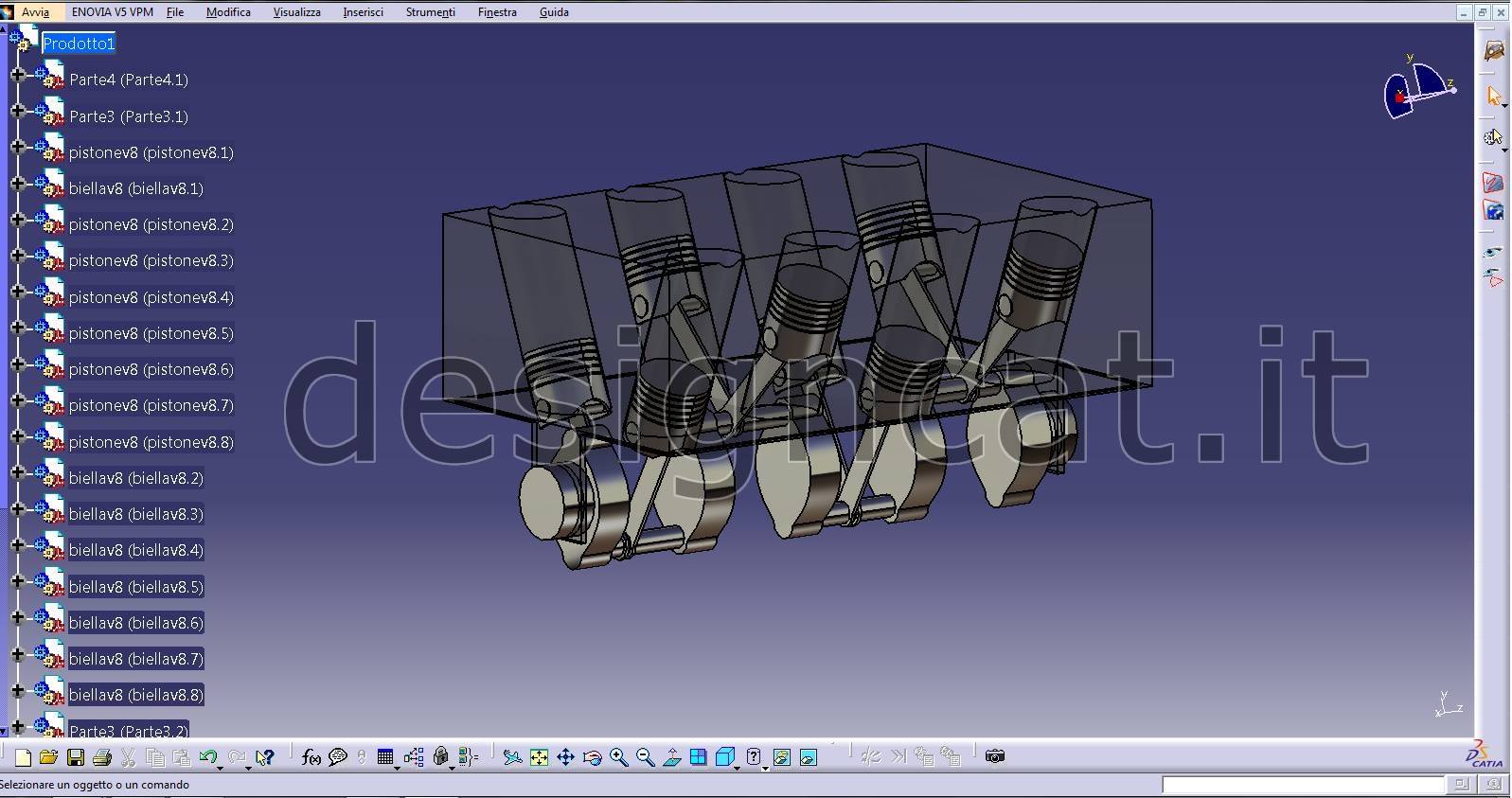
Task: Toggle Swap Visible Space icon
Action: point(808,757)
